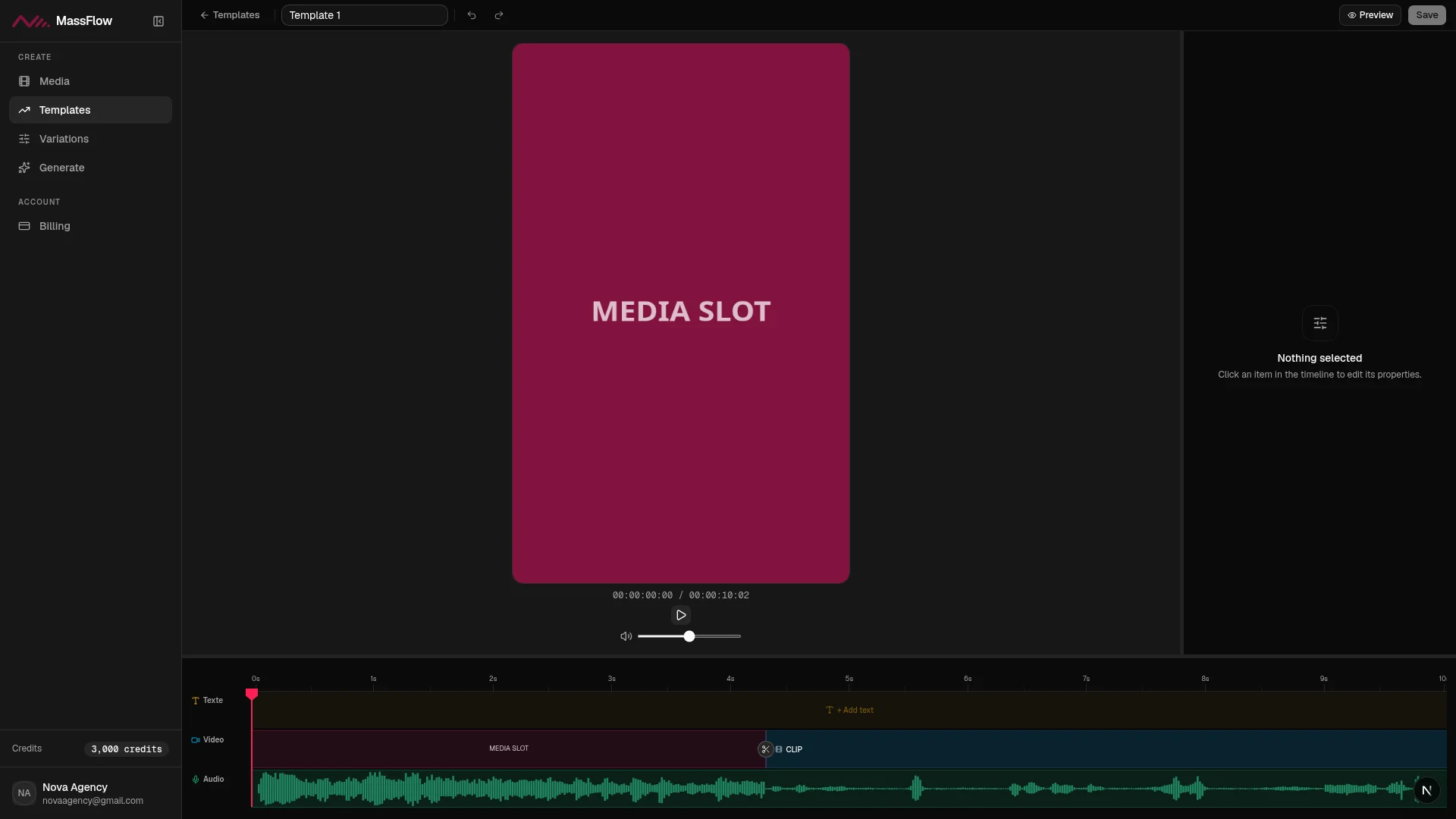Go to Variations page
The image size is (1456, 819).
click(x=90, y=139)
